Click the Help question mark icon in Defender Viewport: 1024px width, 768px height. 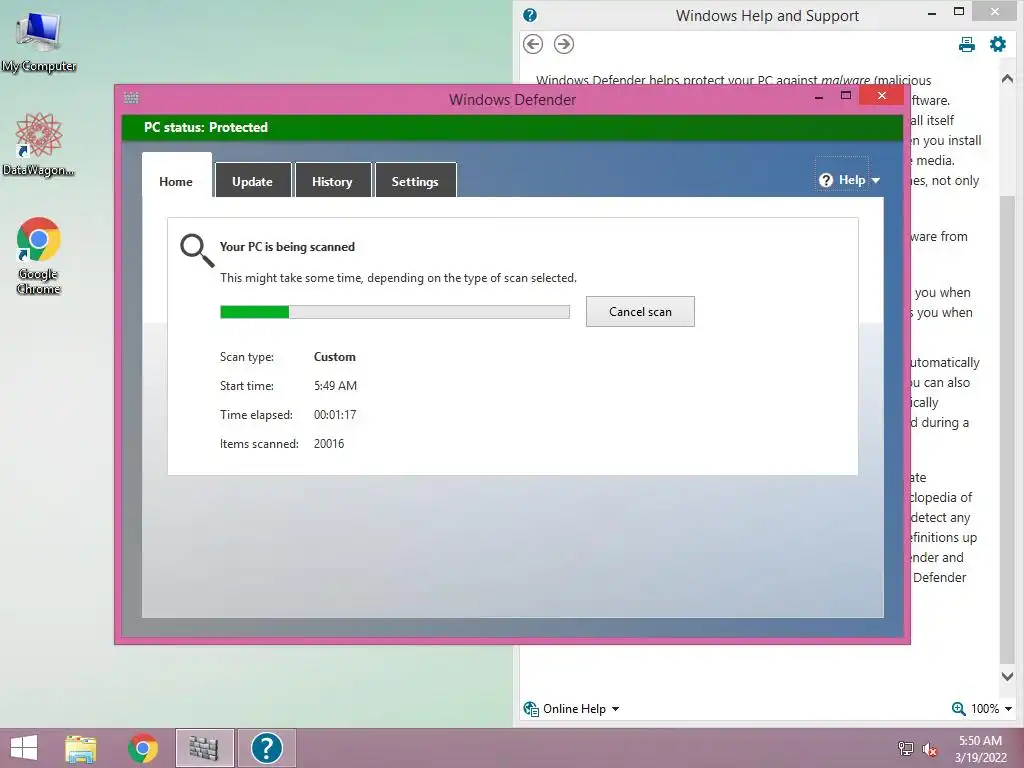click(826, 180)
